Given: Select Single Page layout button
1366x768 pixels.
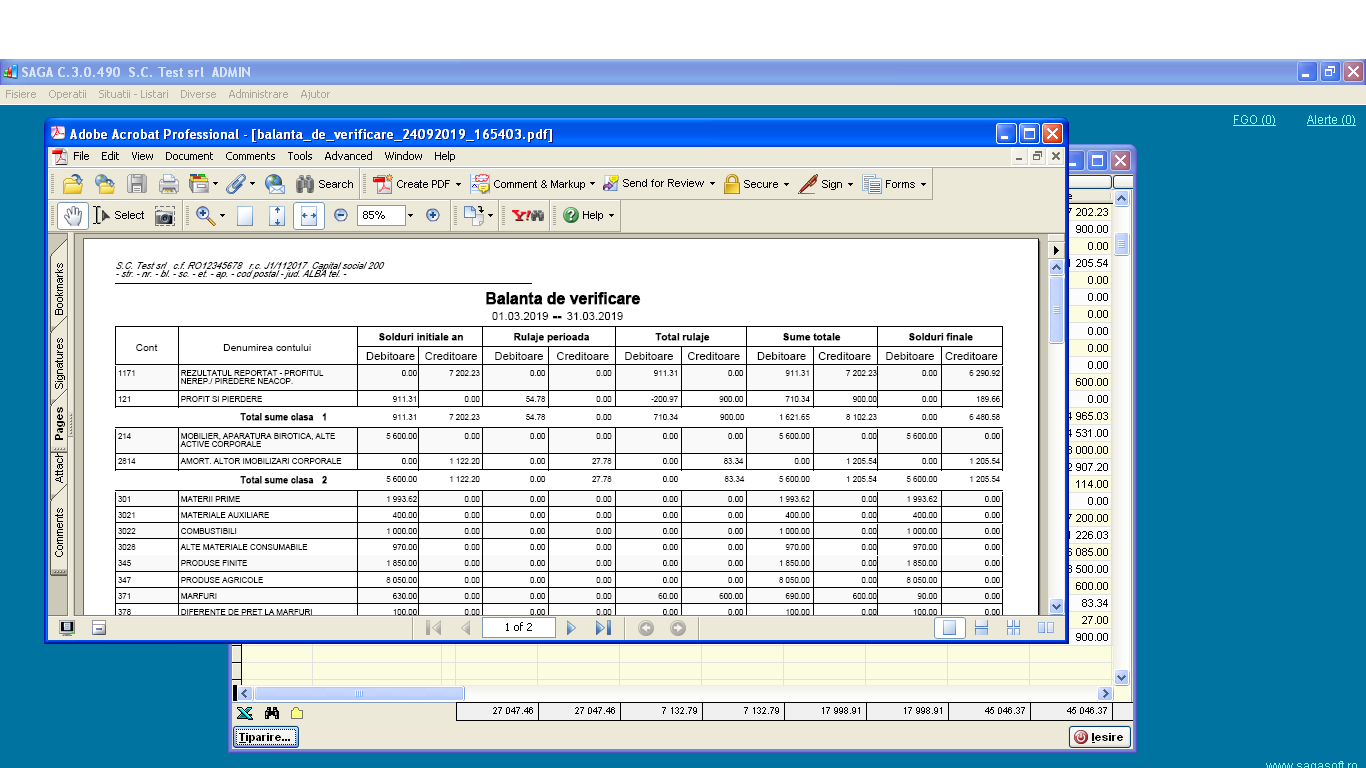Looking at the screenshot, I should [x=949, y=628].
